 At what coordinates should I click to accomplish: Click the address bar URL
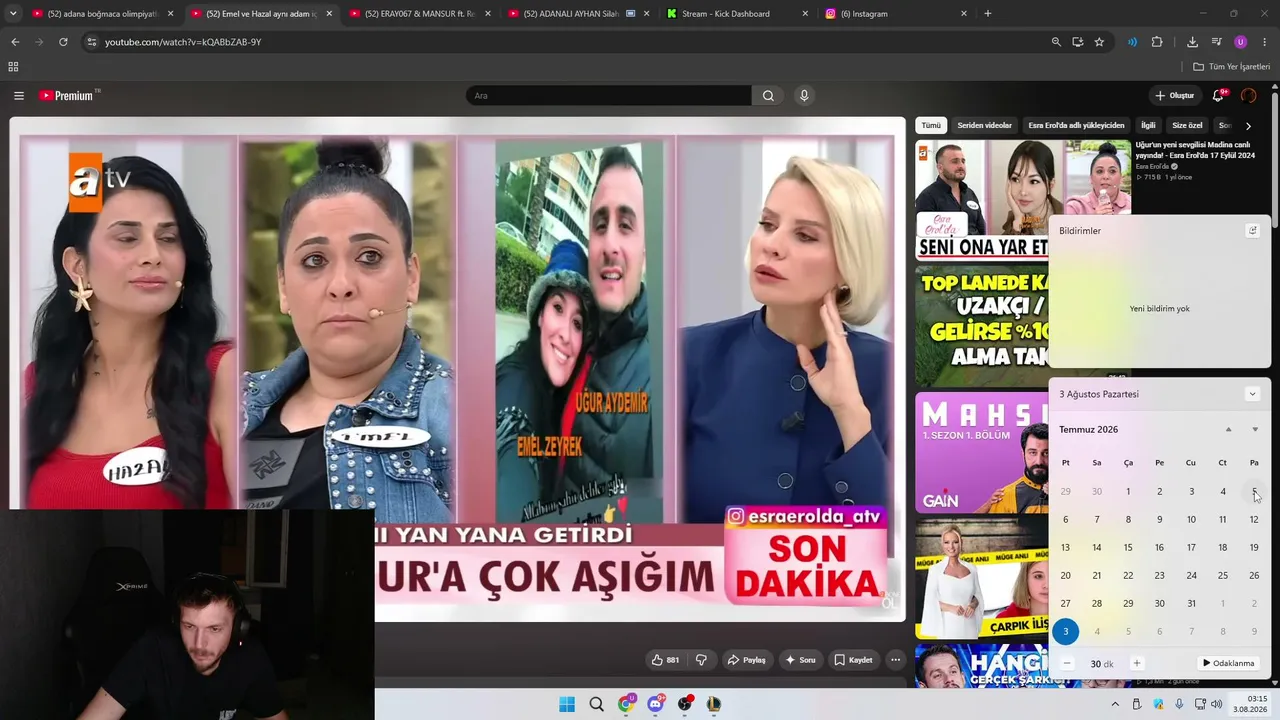[x=183, y=42]
